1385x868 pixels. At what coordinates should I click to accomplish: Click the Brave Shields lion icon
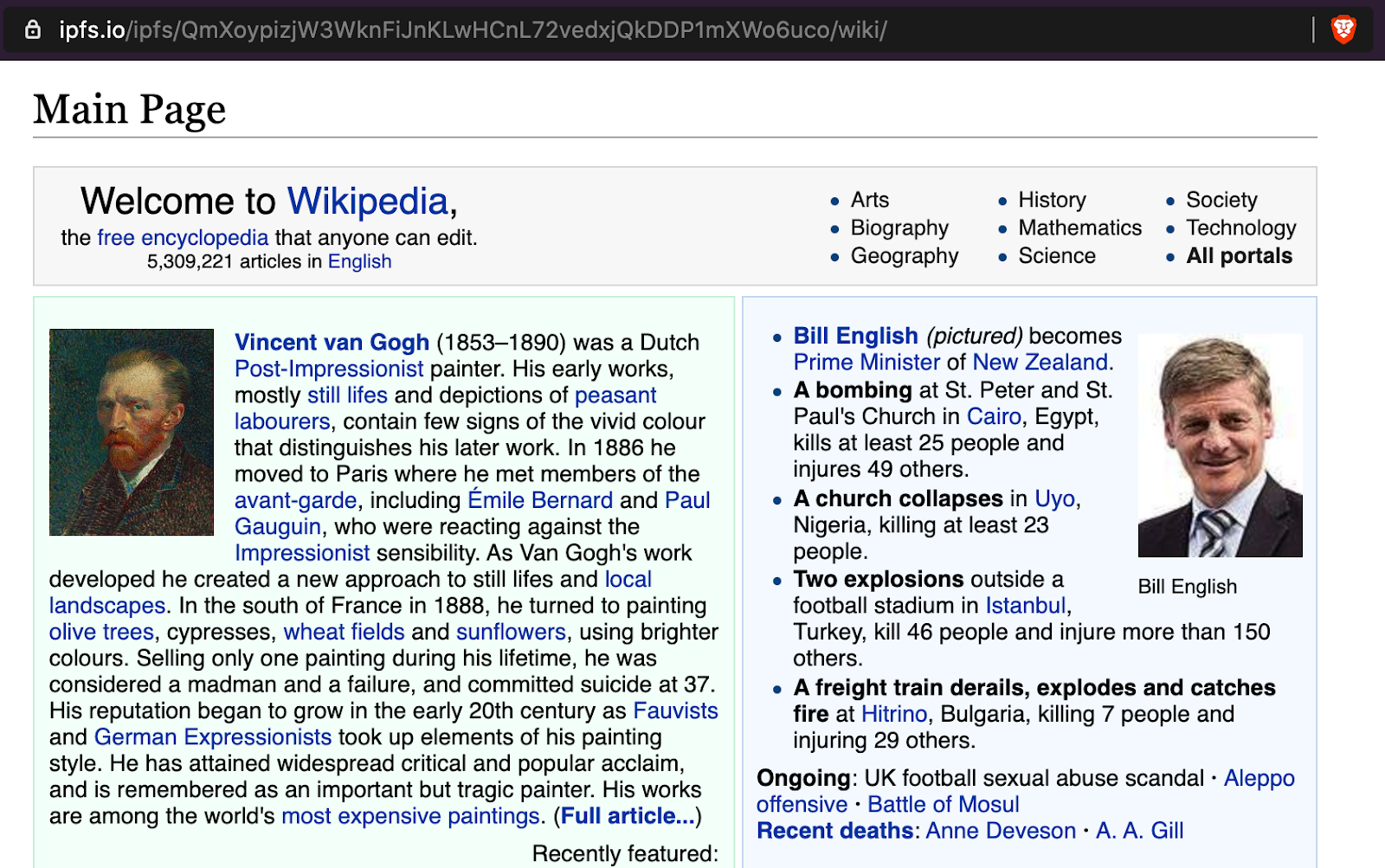1343,30
